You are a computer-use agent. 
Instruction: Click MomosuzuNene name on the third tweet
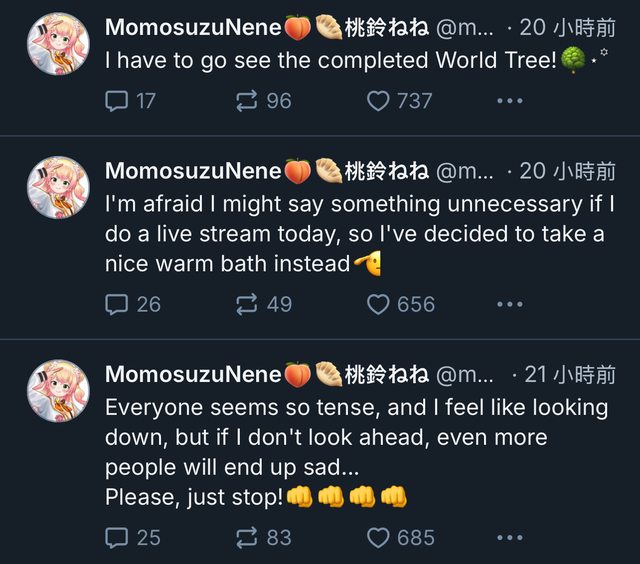click(x=193, y=375)
